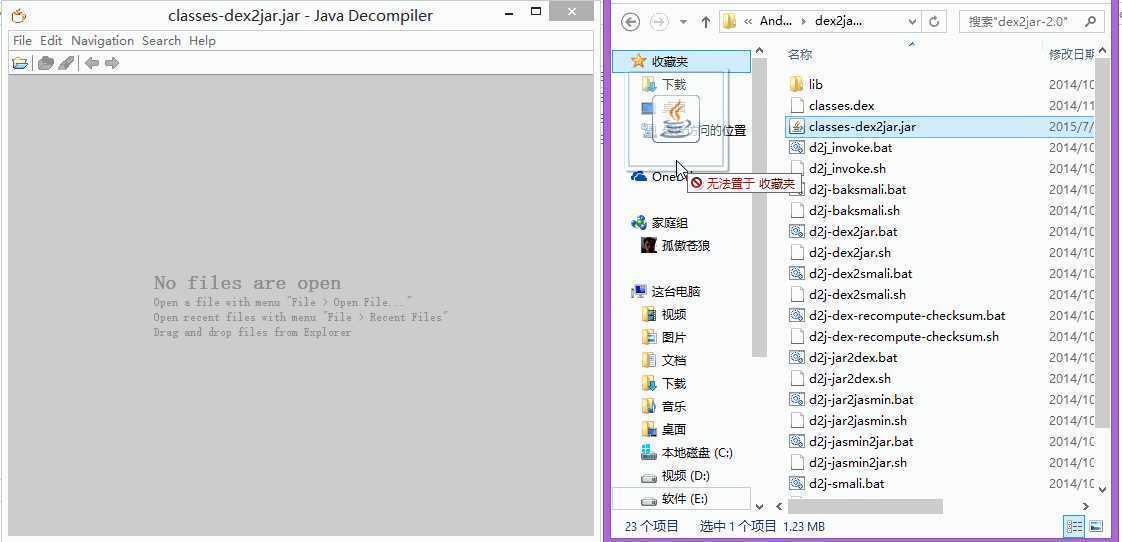Click the file list vertical scrollbar down arrow
The height and width of the screenshot is (542, 1122).
[1105, 488]
